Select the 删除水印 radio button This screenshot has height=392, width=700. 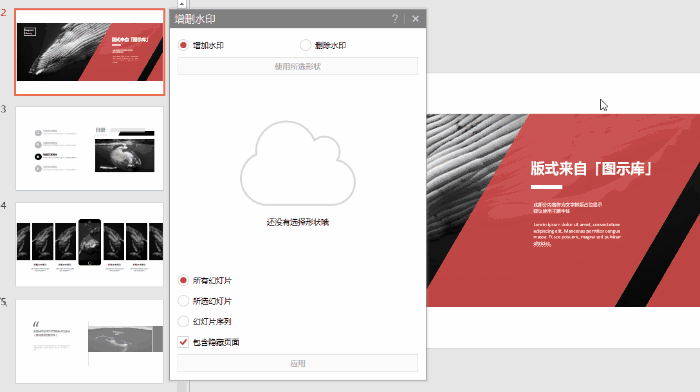pos(305,45)
